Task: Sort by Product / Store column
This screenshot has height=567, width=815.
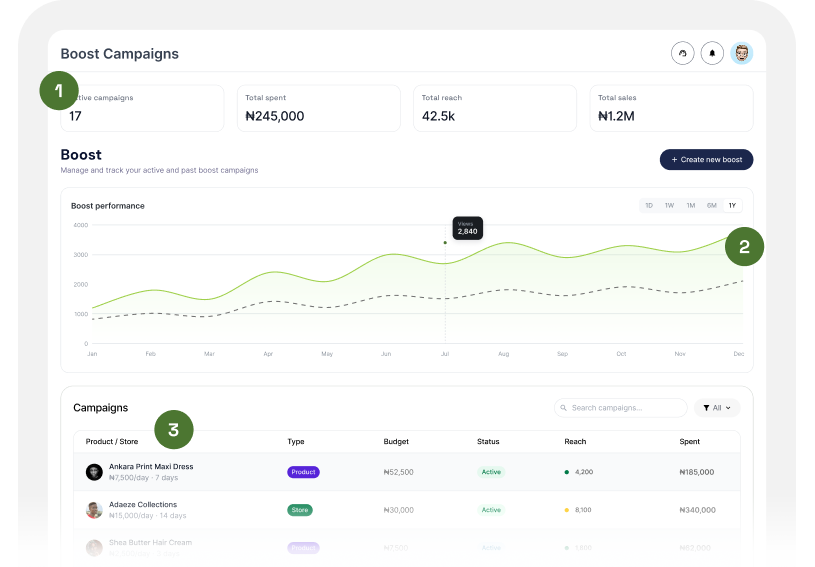Action: tap(112, 441)
